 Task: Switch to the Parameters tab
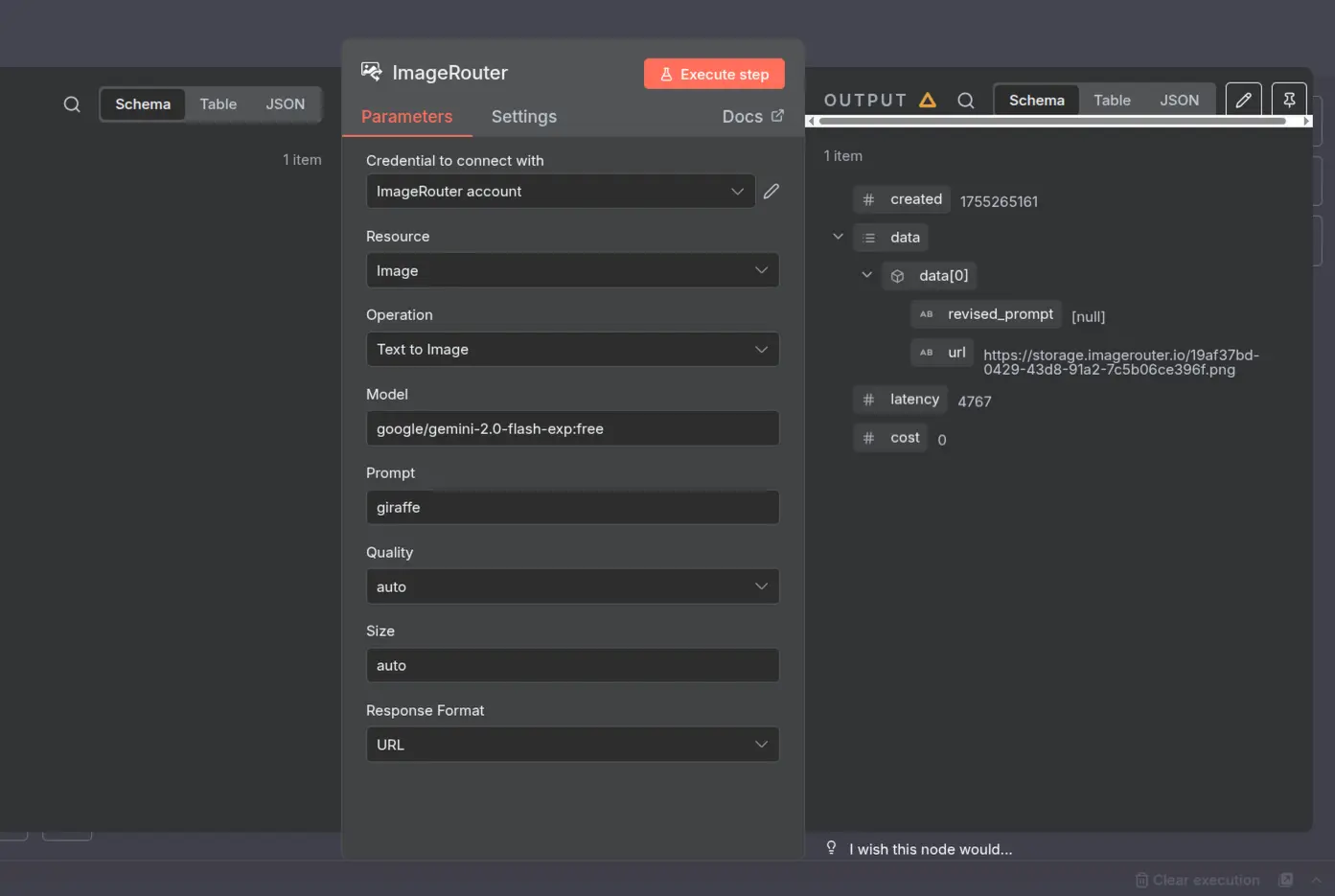point(406,117)
